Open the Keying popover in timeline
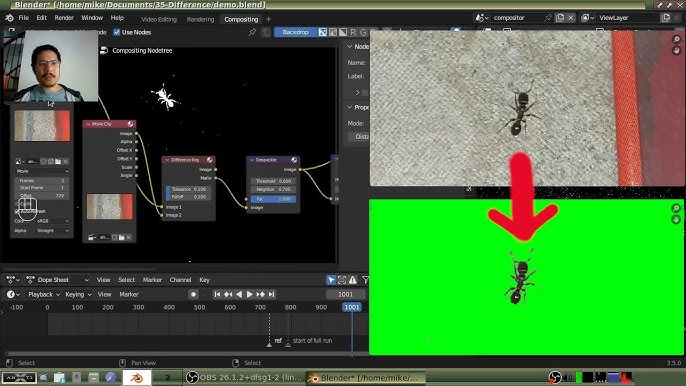Screen dimensions: 686x386 tap(78, 295)
